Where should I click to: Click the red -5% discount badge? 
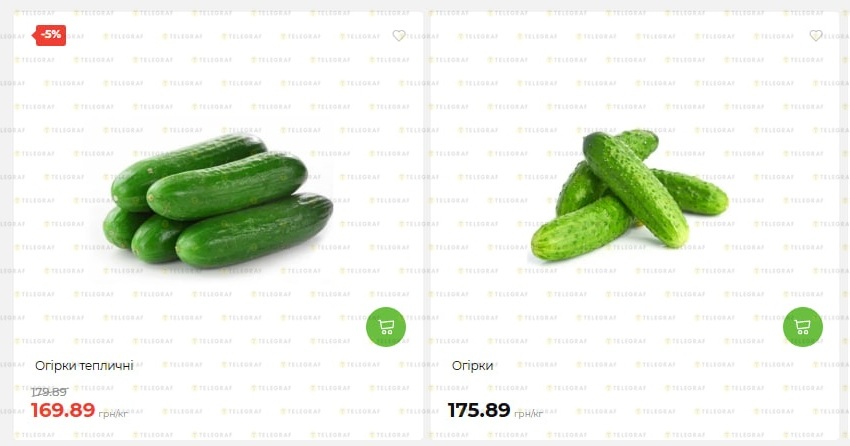pos(50,35)
